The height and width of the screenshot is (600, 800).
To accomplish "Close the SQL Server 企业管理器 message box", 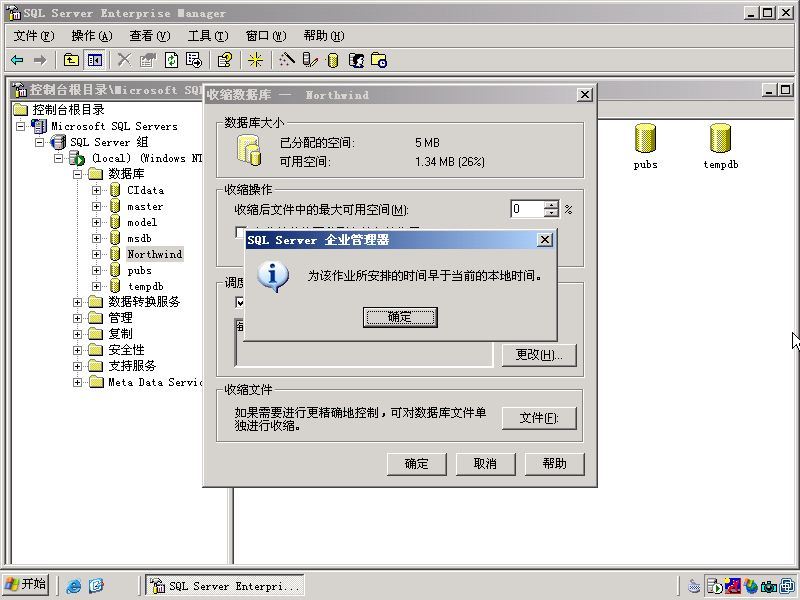I will tap(545, 239).
